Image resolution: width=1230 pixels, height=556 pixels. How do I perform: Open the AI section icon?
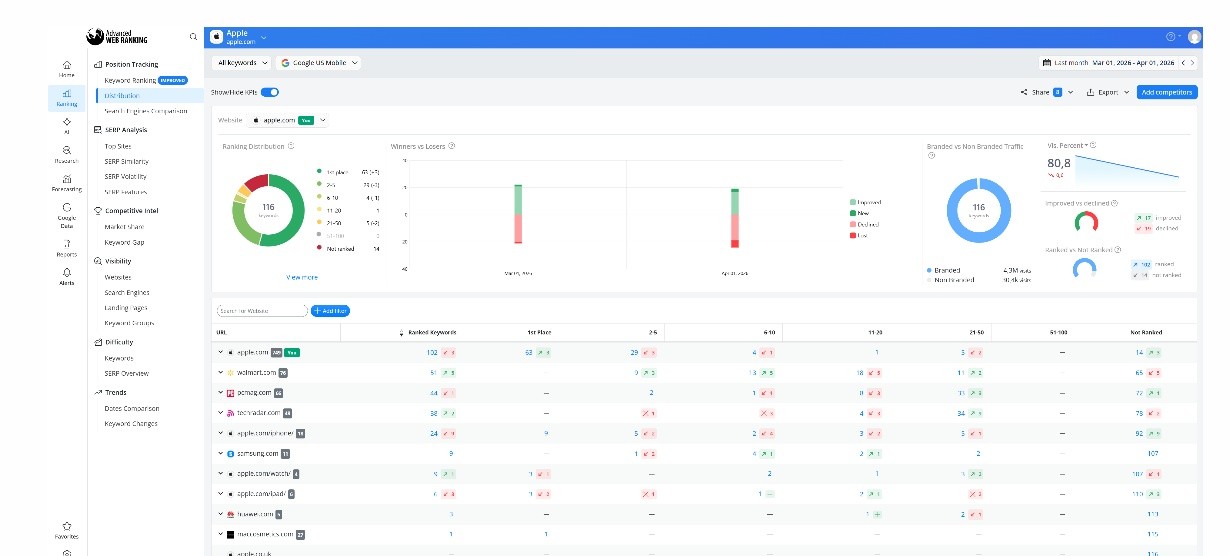(66, 122)
